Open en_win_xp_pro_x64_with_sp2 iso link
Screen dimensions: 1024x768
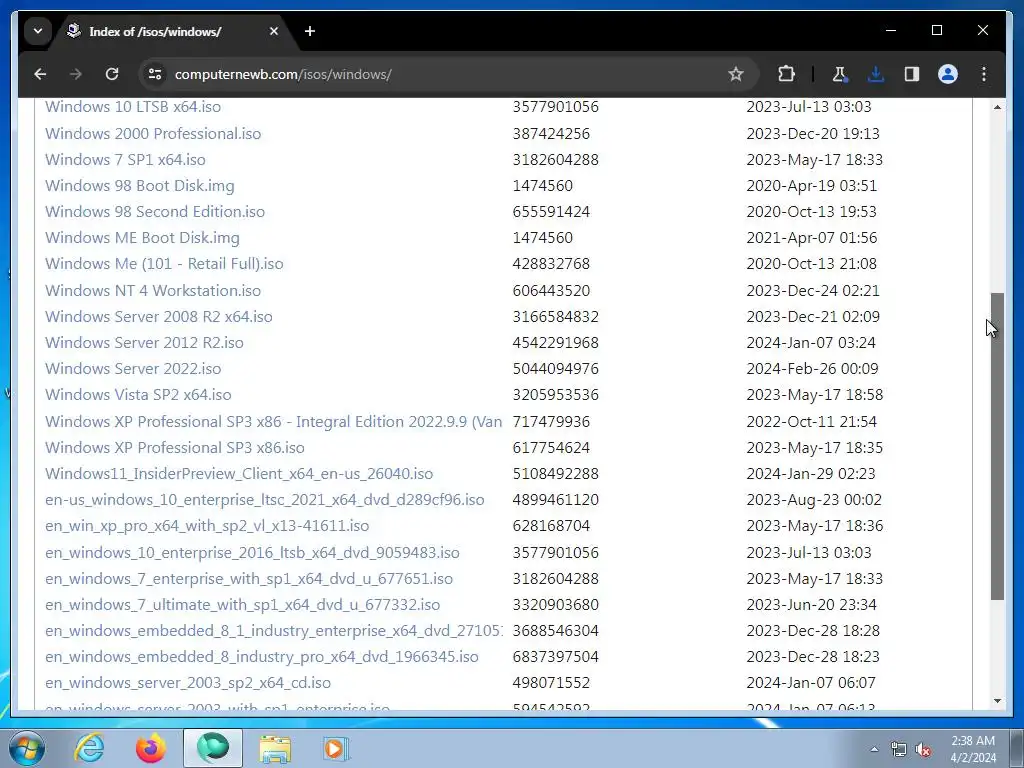click(206, 526)
